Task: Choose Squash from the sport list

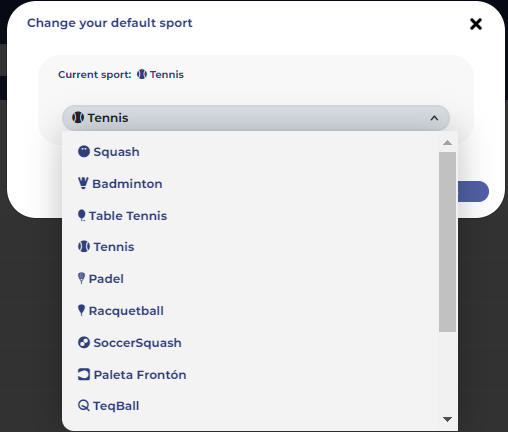Action: [250, 152]
